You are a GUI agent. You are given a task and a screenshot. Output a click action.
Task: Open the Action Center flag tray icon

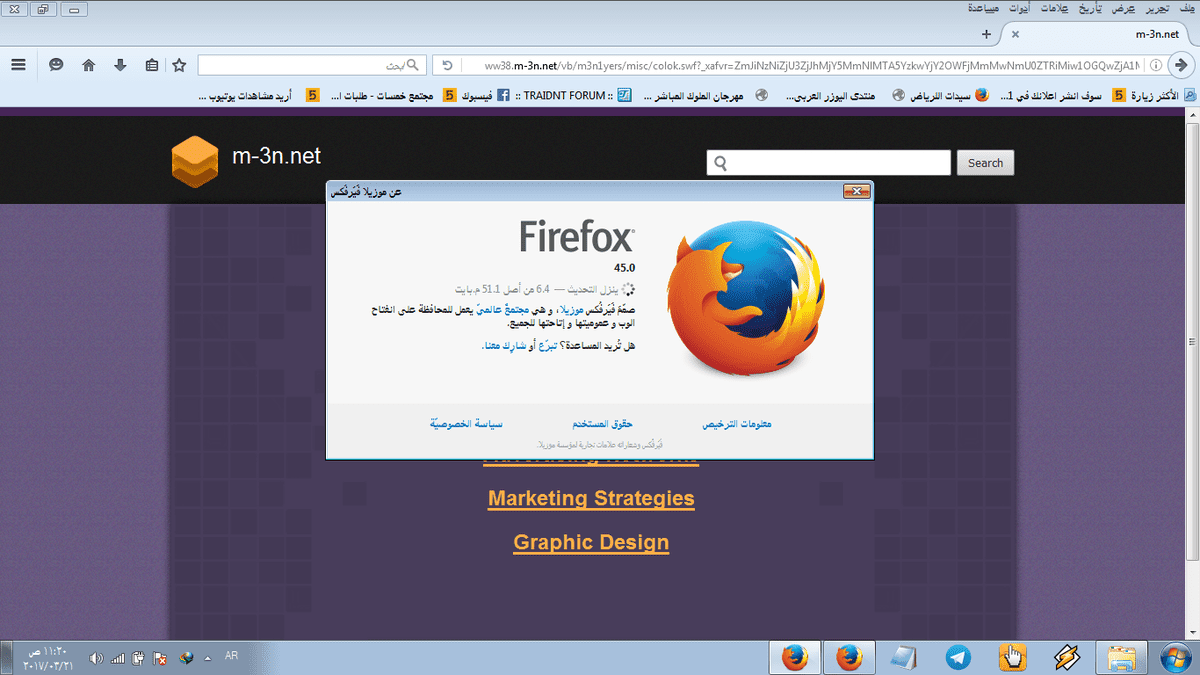[x=160, y=658]
